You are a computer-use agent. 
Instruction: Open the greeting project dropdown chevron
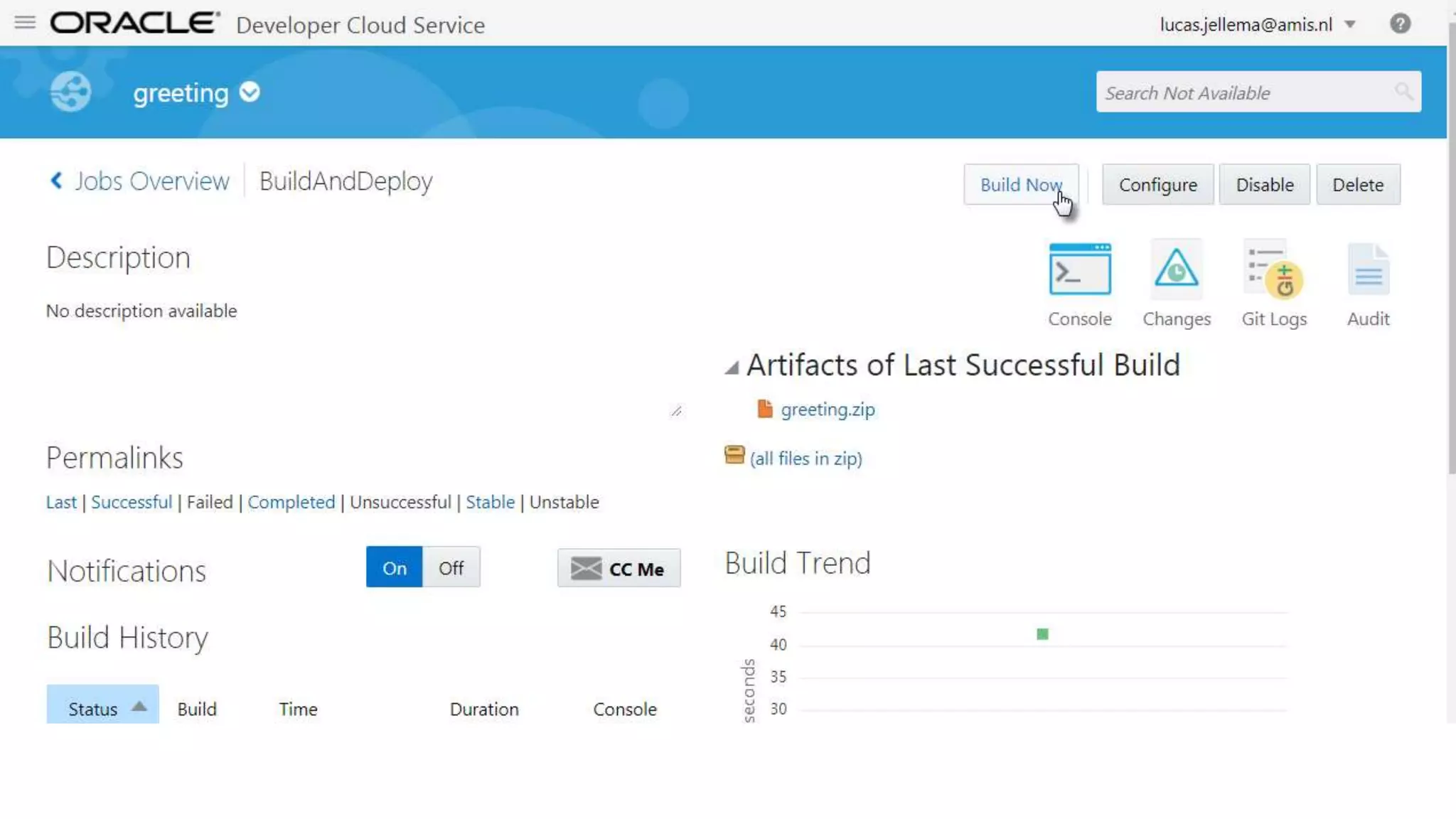click(250, 92)
